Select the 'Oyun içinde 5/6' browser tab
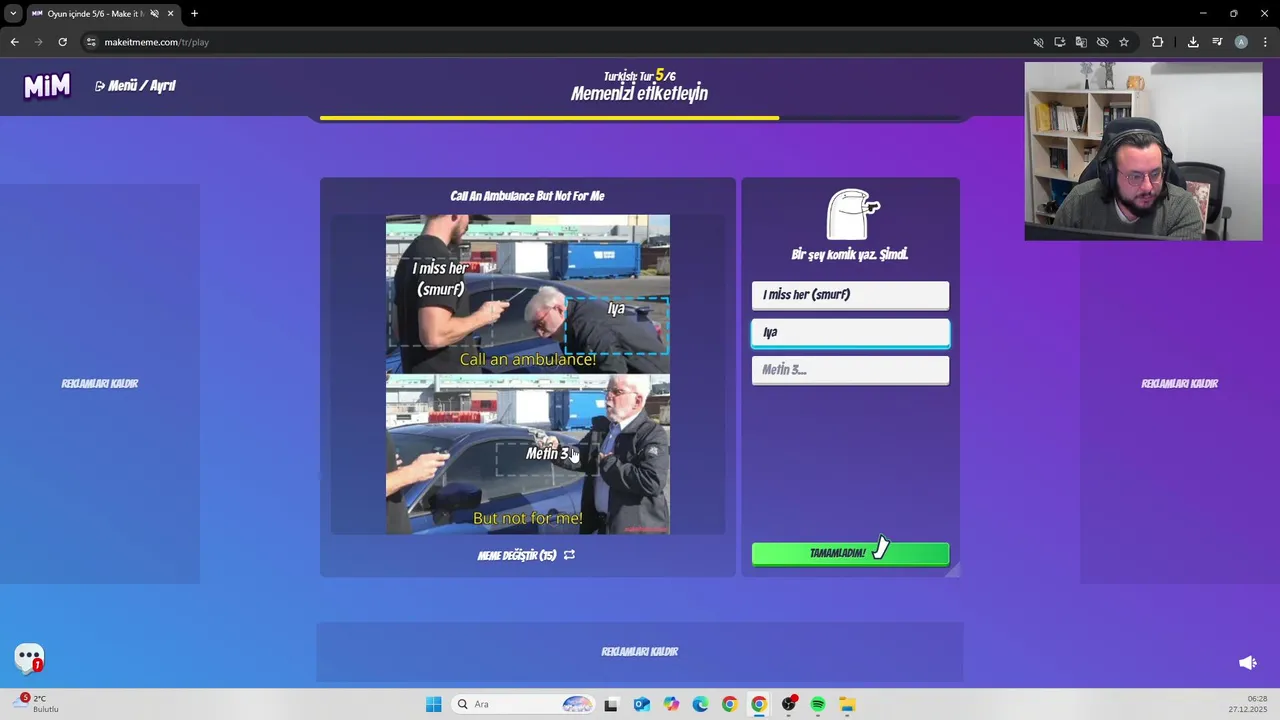 tap(102, 14)
